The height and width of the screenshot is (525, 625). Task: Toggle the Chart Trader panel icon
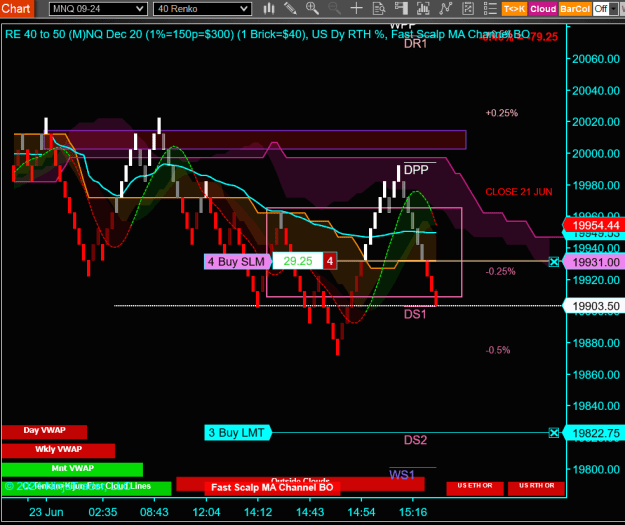click(x=401, y=8)
